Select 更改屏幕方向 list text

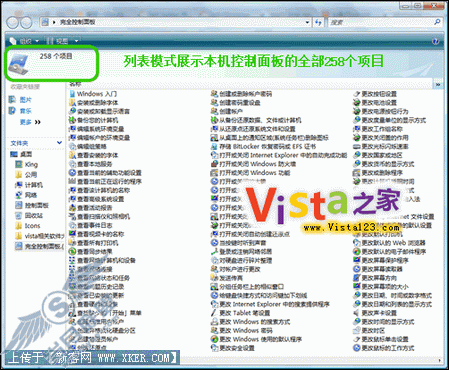pos(379,278)
